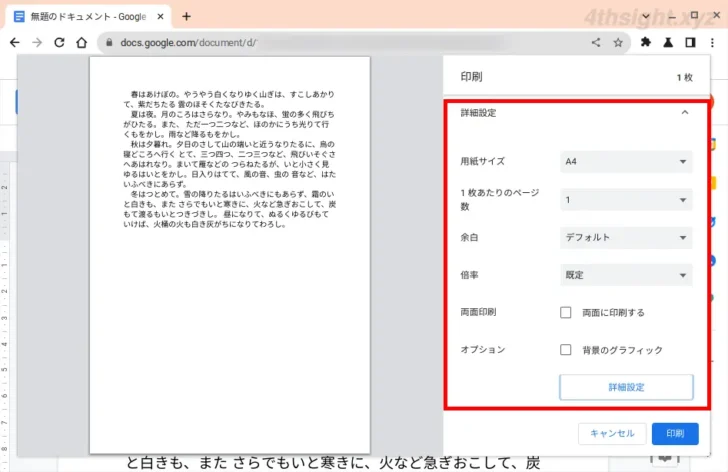Open the home page icon
728x472 pixels.
pos(82,43)
